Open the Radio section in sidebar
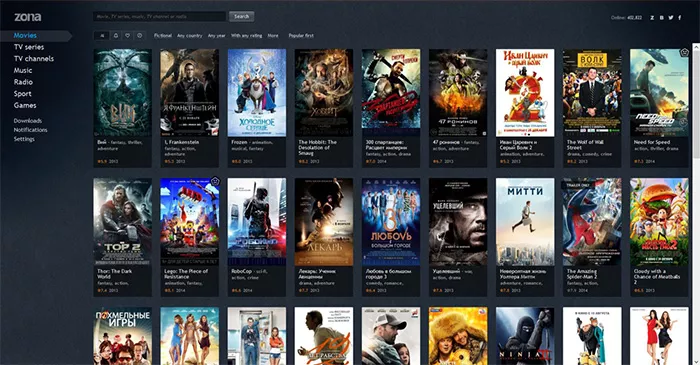 [x=23, y=82]
